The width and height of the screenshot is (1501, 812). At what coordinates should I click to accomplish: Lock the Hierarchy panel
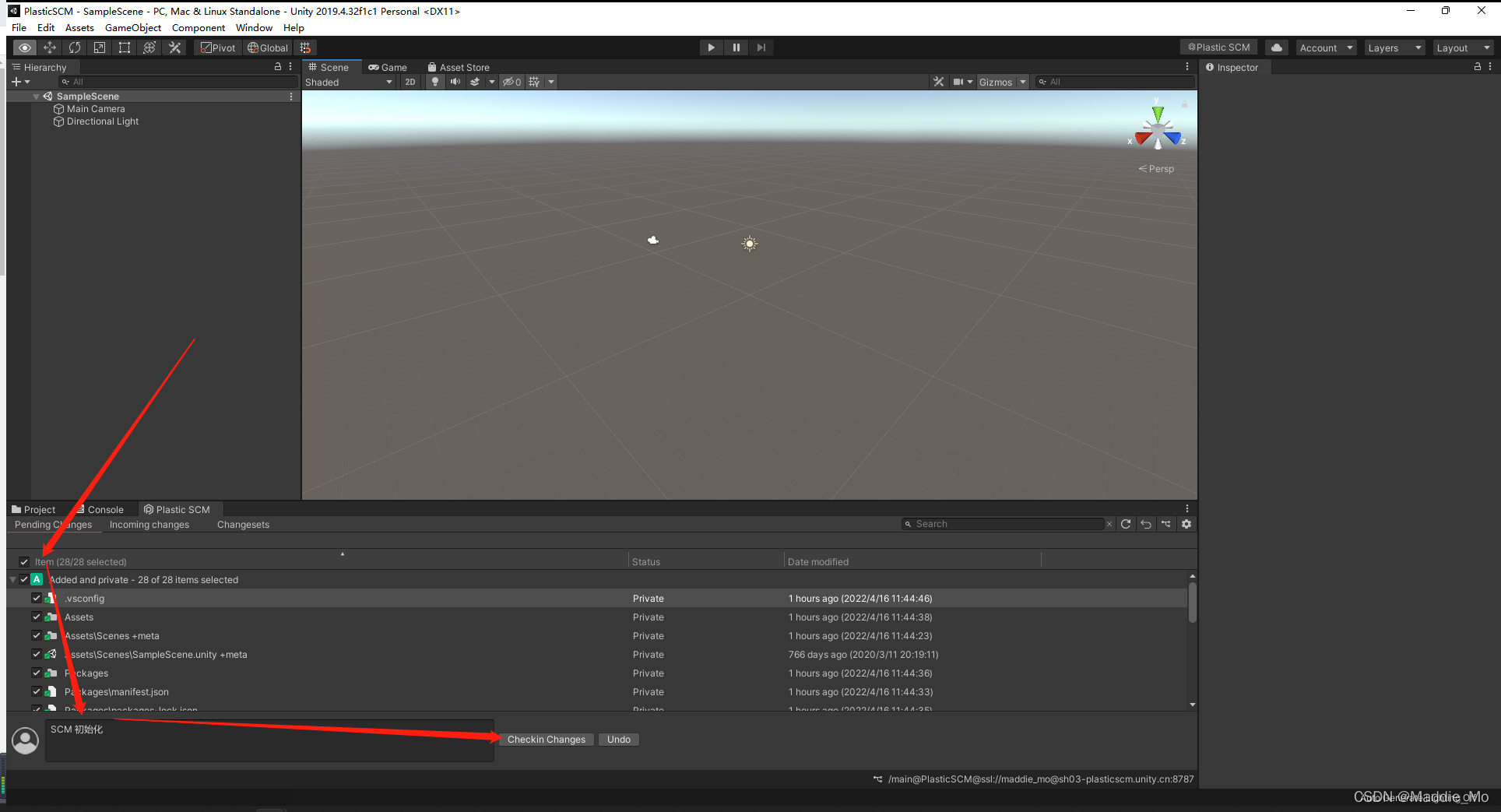pyautogui.click(x=278, y=67)
